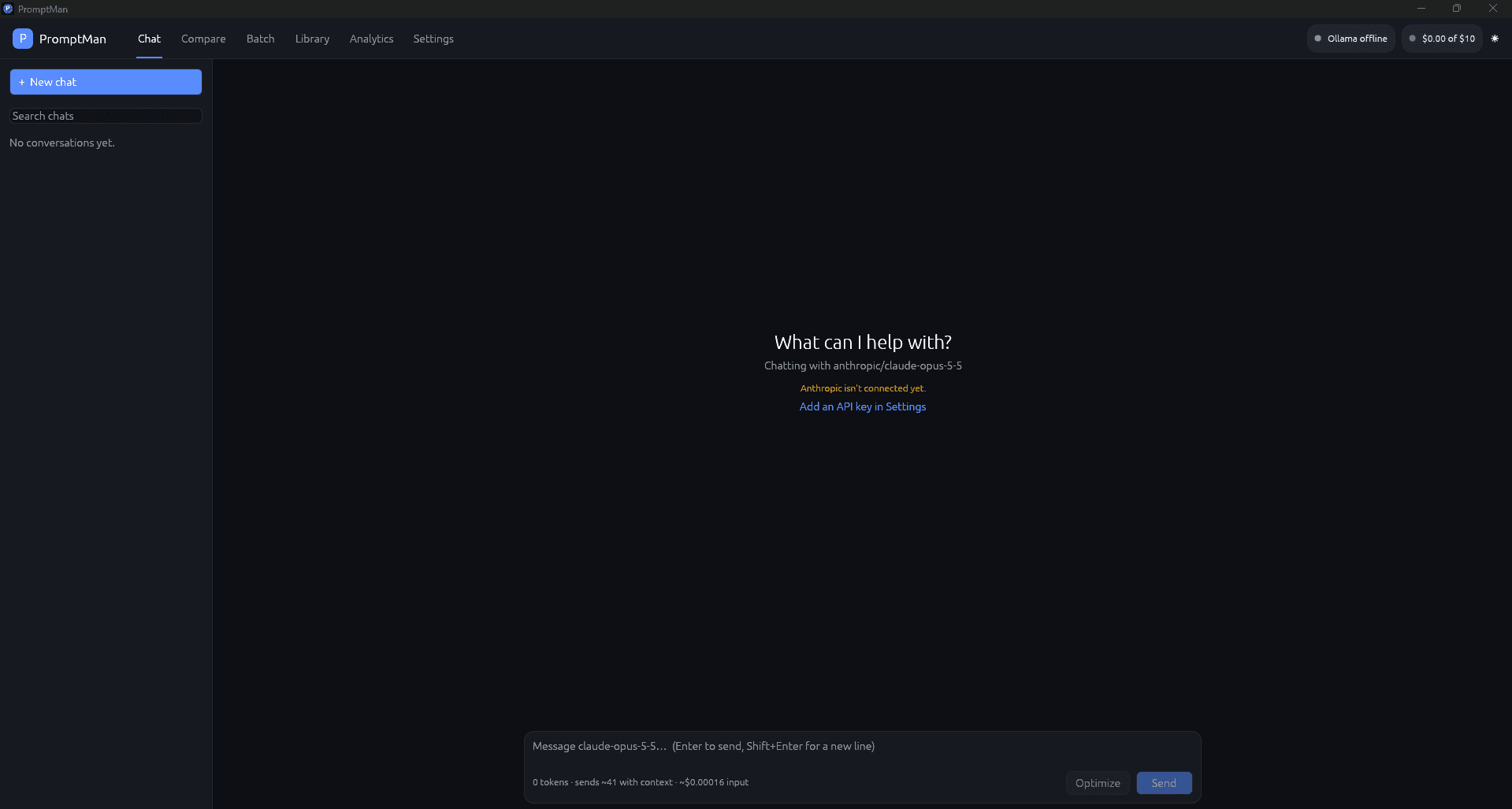The height and width of the screenshot is (809, 1512).
Task: Close the PromptMan window
Action: 1492,9
